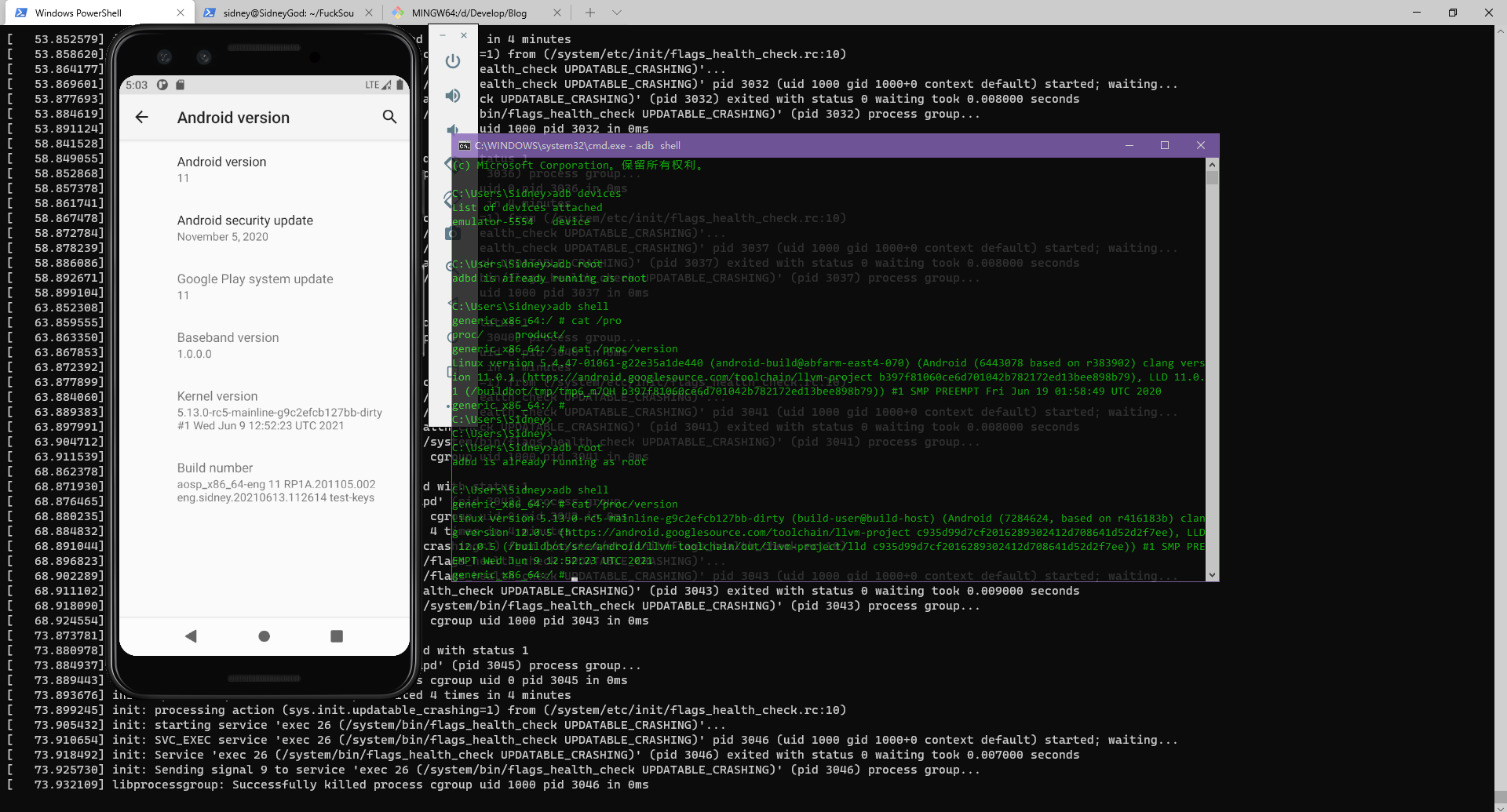This screenshot has width=1507, height=812.
Task: Click the emulator camera screenshot icon
Action: (x=452, y=234)
